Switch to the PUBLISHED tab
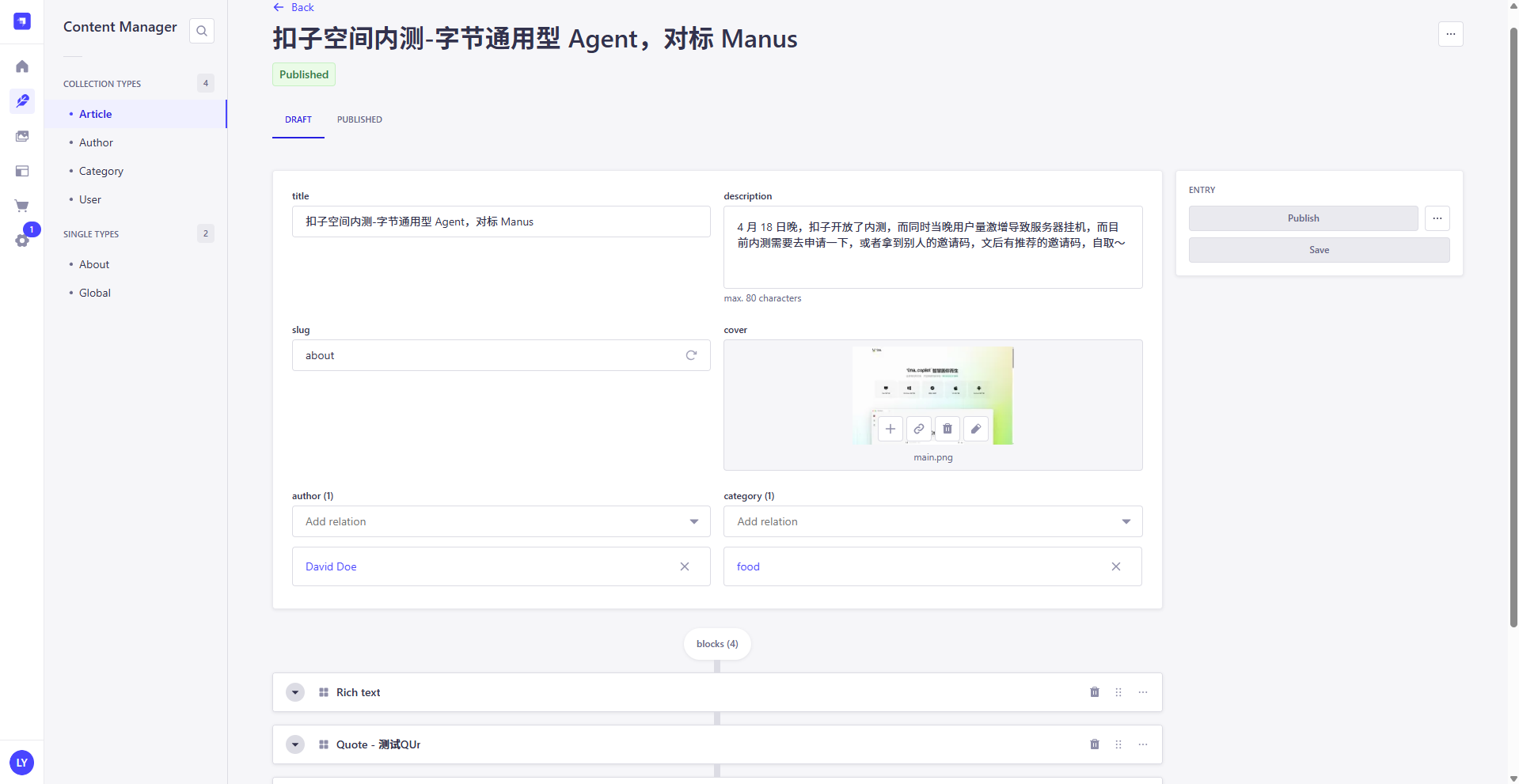Image resolution: width=1519 pixels, height=784 pixels. point(359,119)
